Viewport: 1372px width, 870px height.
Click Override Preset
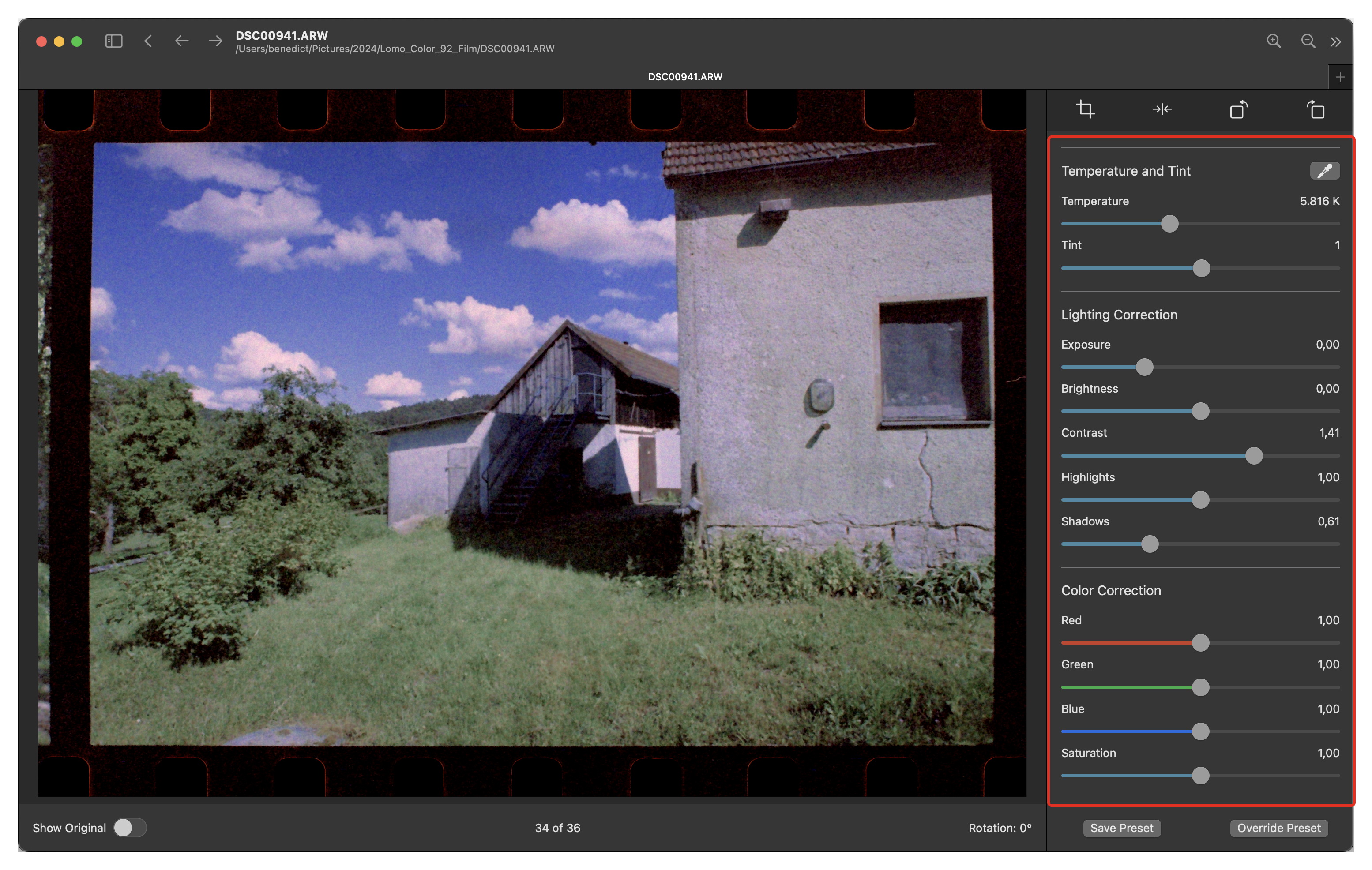tap(1278, 828)
